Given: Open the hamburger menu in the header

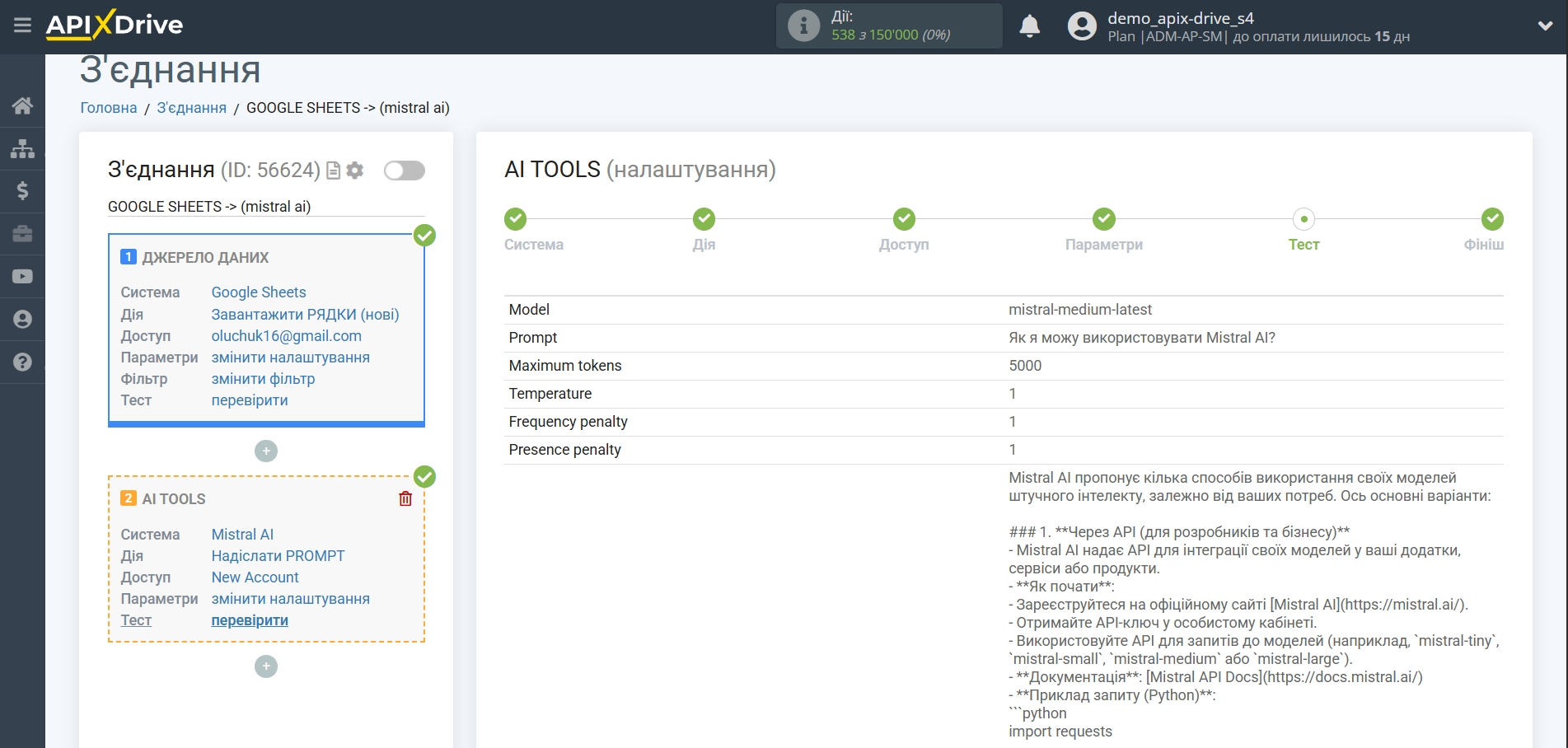Looking at the screenshot, I should (x=22, y=26).
